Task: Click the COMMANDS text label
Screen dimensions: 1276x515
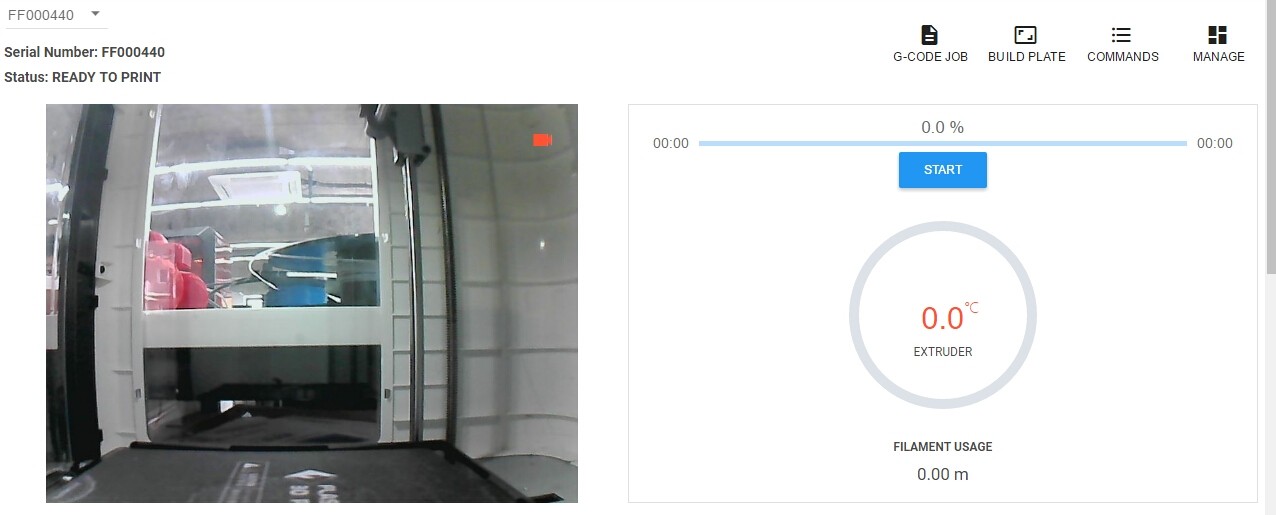Action: point(1122,57)
